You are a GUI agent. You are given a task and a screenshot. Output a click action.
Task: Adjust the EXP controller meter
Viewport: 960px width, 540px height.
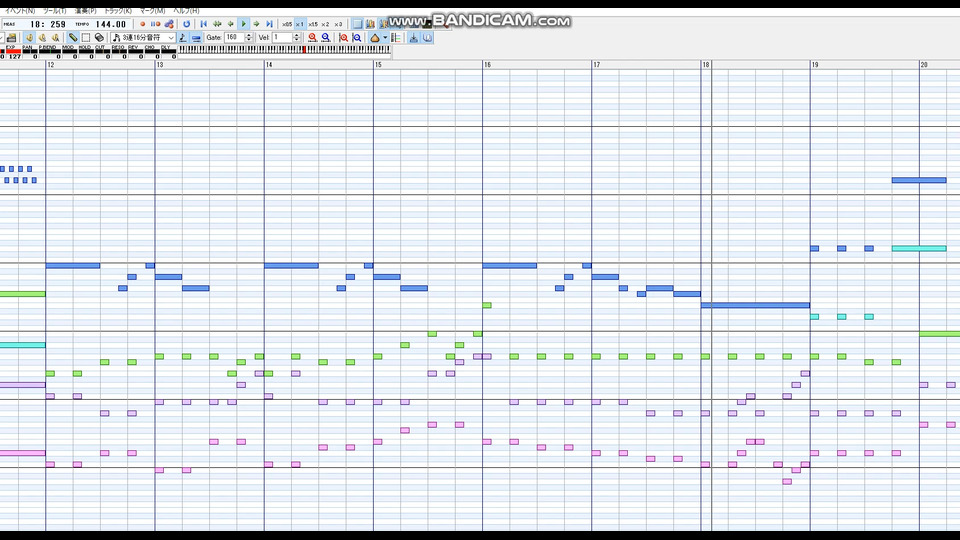pos(13,52)
